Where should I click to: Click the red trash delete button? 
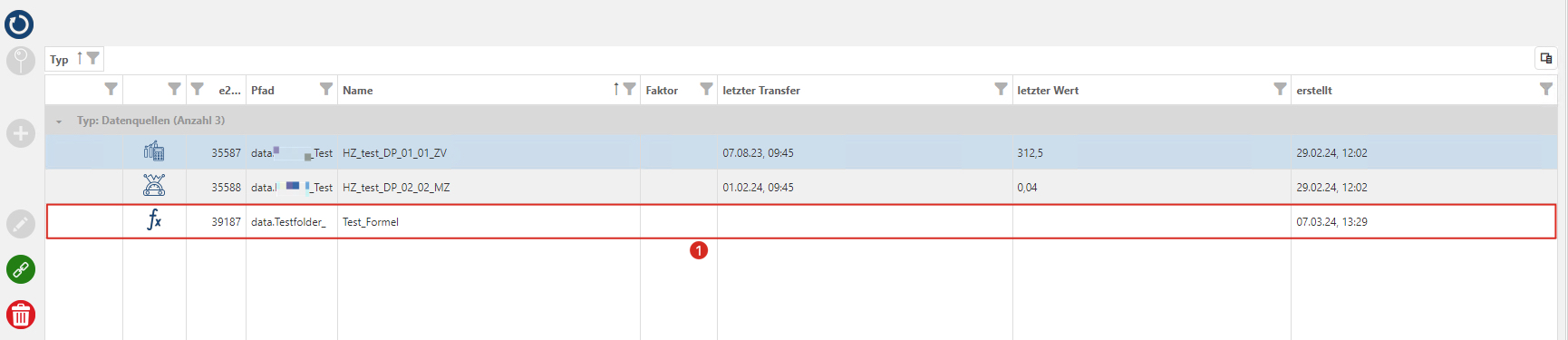click(x=21, y=315)
